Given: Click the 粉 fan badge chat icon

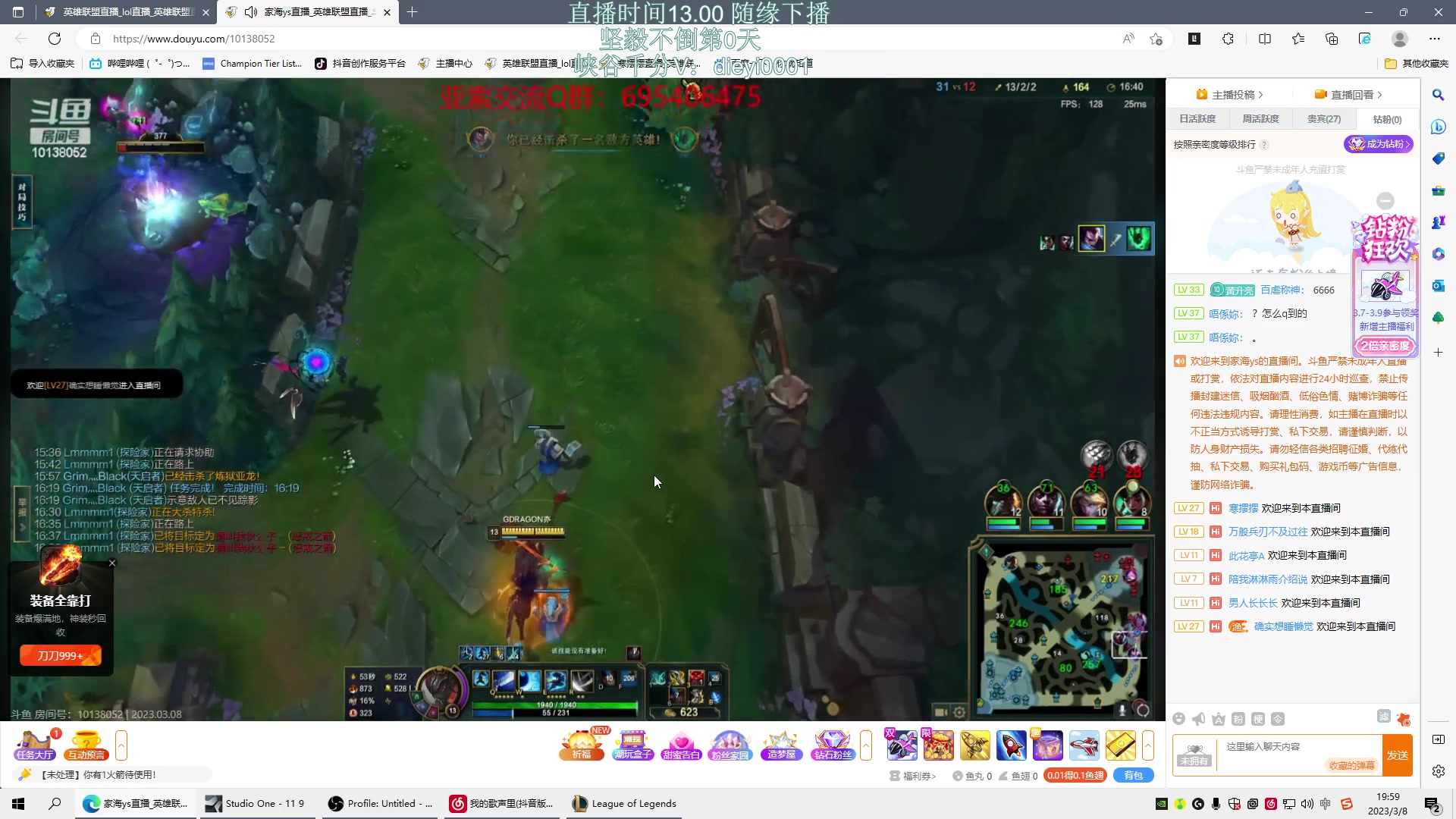Looking at the screenshot, I should (x=1238, y=719).
